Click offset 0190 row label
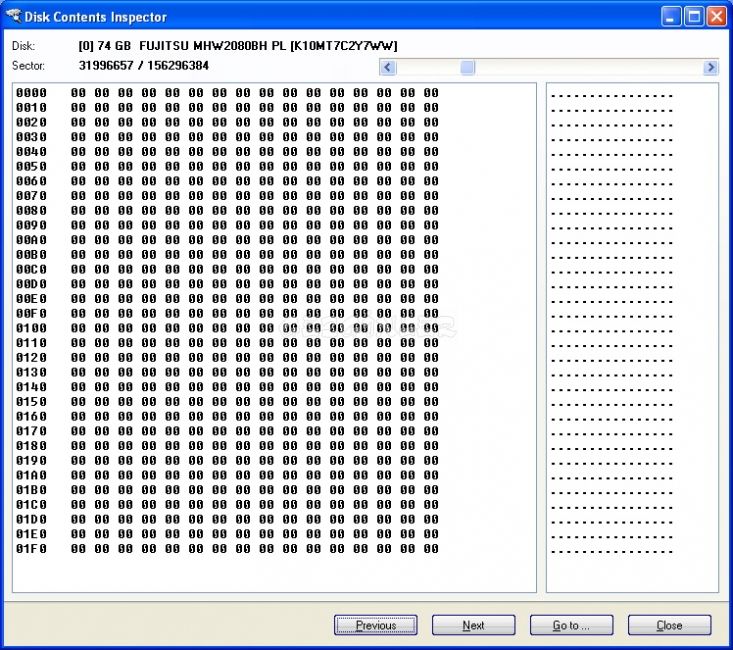The image size is (733, 650). point(31,461)
